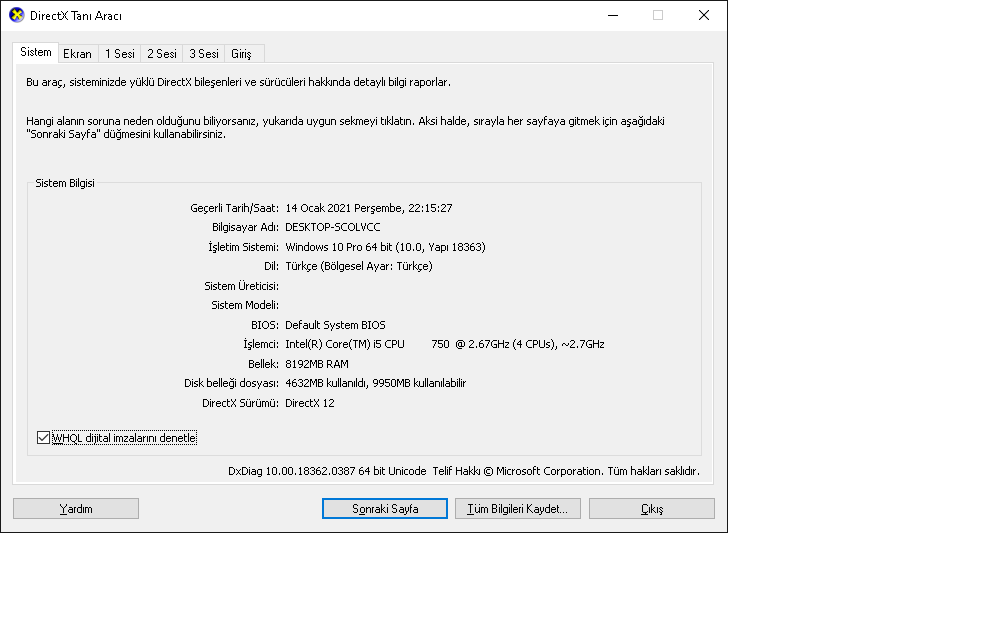This screenshot has width=1008, height=630.
Task: Close the DirectX Tanı Aracı window
Action: pyautogui.click(x=703, y=15)
